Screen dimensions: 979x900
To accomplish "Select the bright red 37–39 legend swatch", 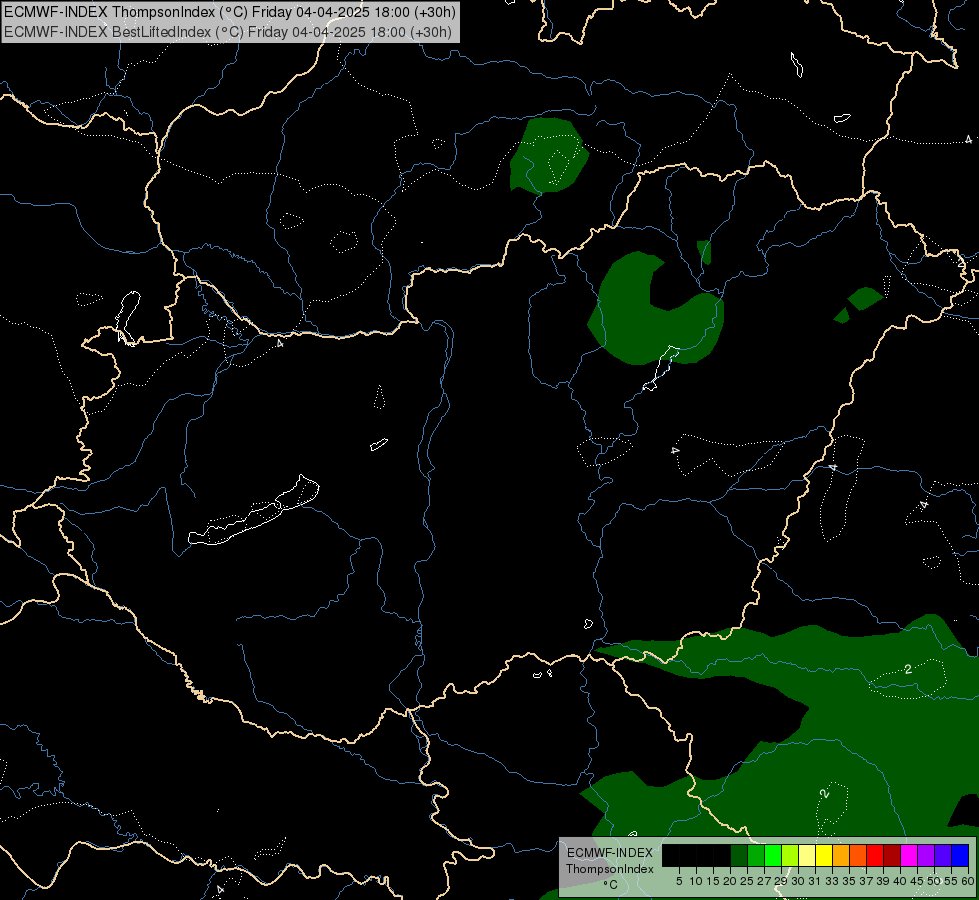I will [875, 855].
